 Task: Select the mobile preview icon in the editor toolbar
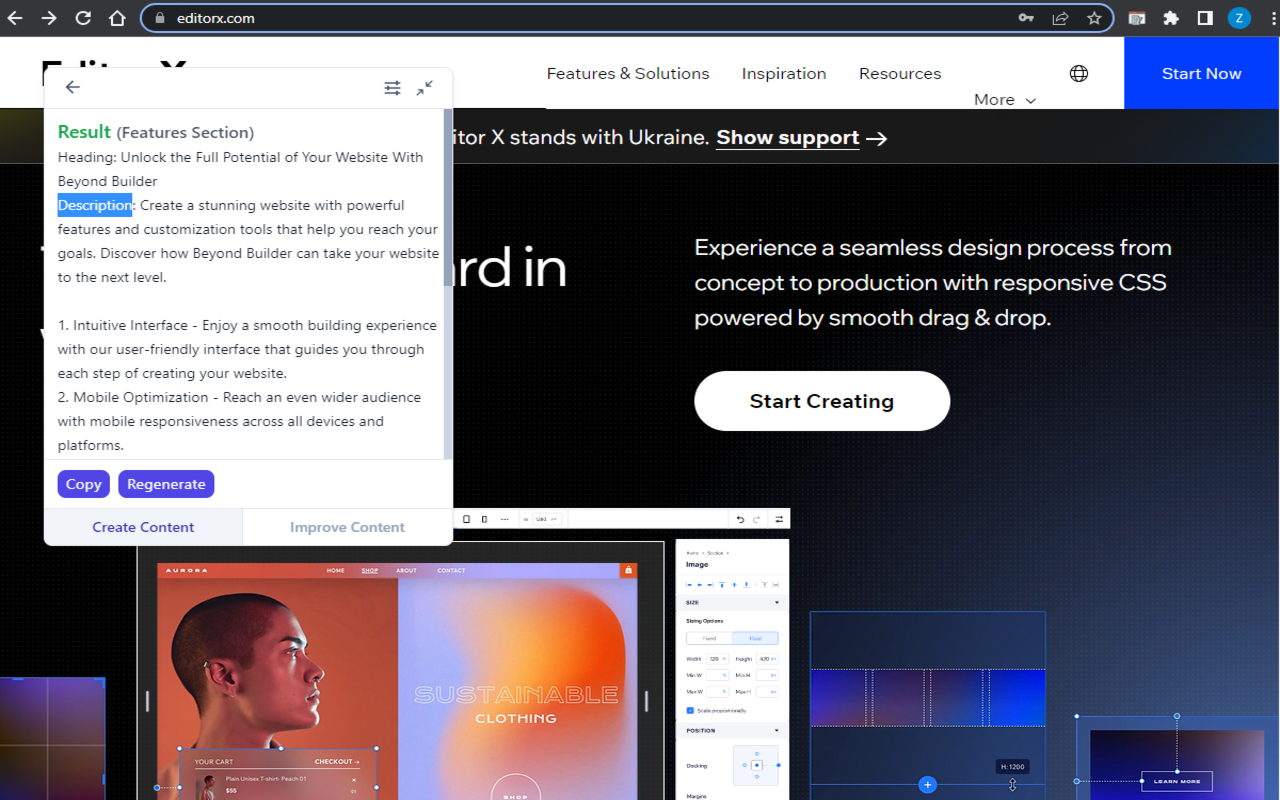(x=484, y=518)
